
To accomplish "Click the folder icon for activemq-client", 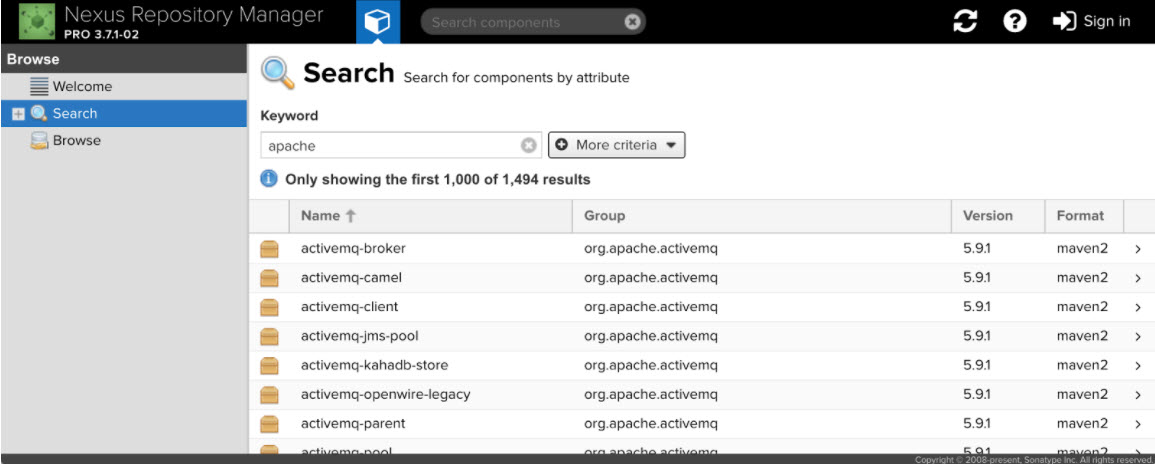I will [x=269, y=307].
